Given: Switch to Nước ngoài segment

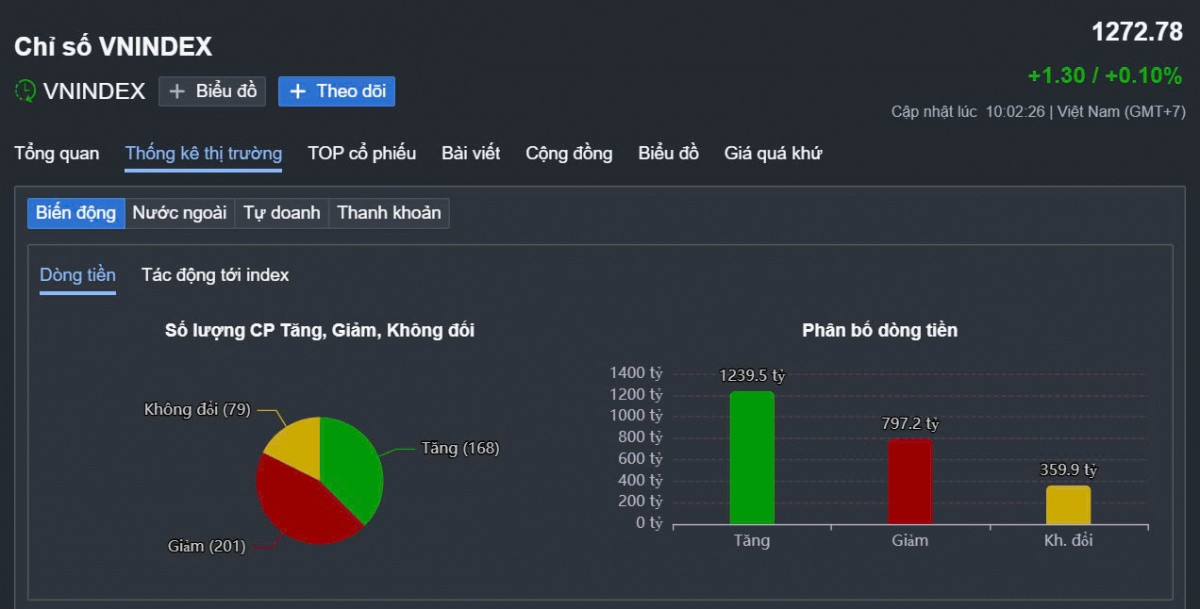Looking at the screenshot, I should point(180,213).
